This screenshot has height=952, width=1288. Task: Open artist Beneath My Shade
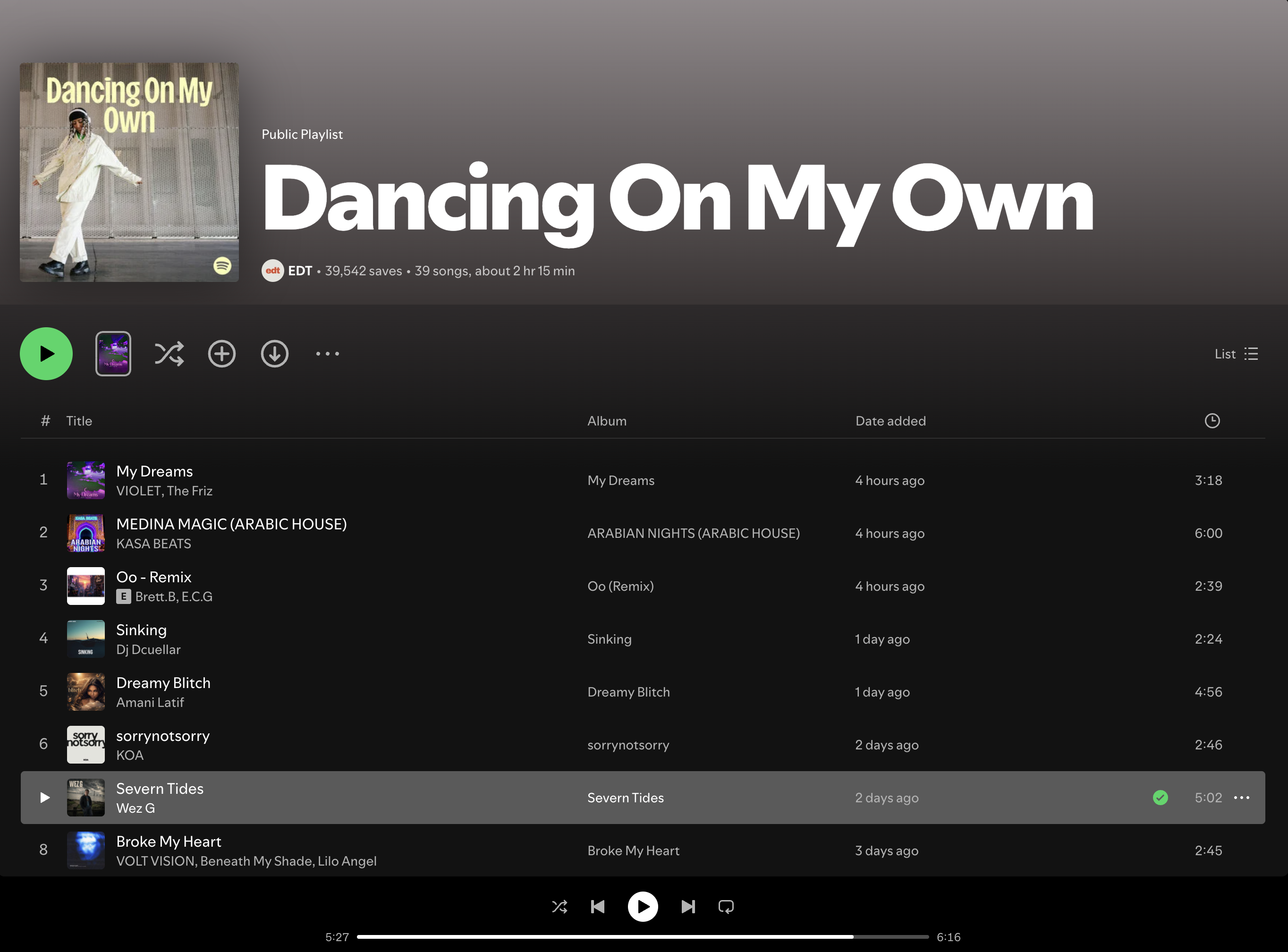(256, 861)
